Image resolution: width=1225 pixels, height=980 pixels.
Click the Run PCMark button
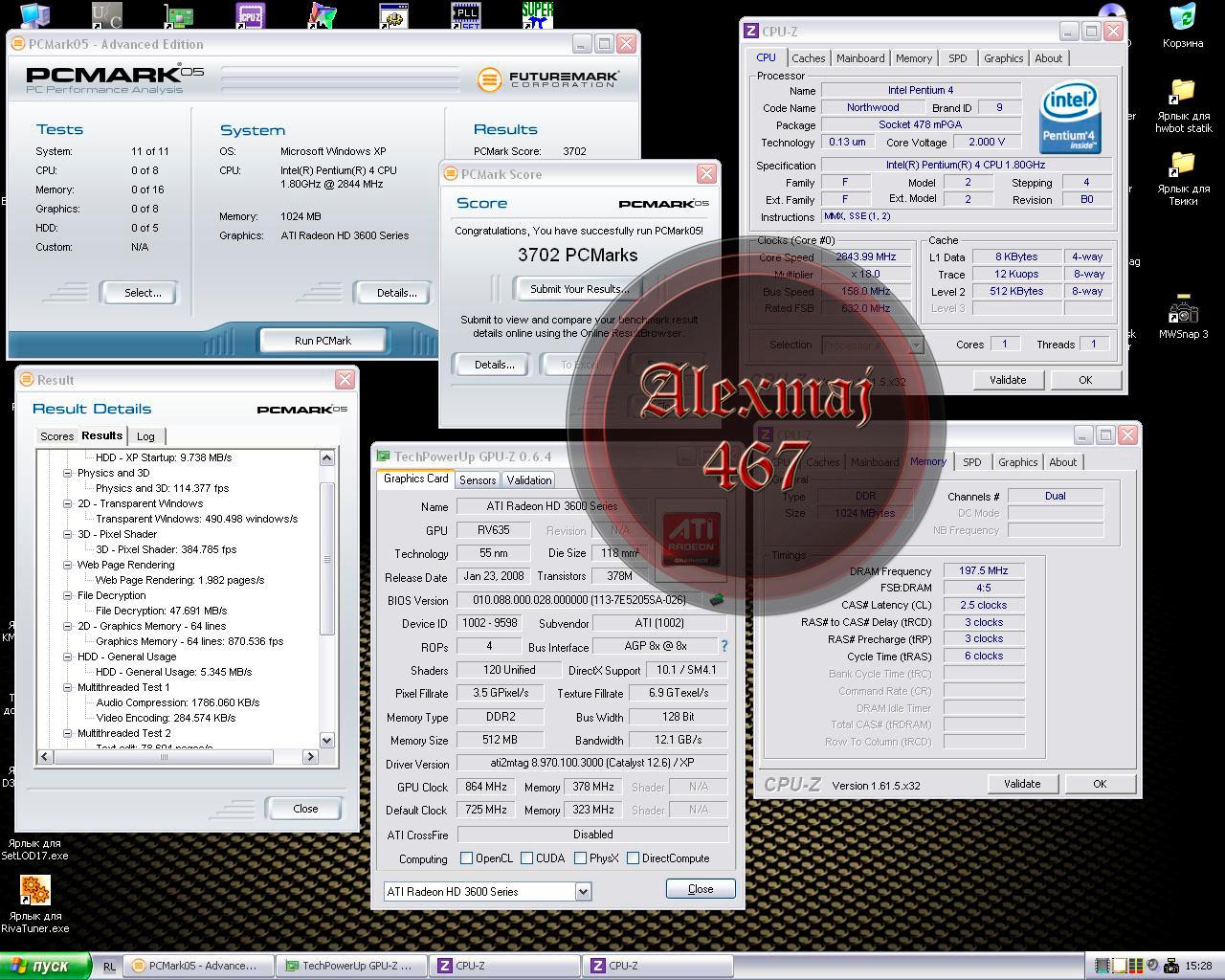[x=323, y=341]
